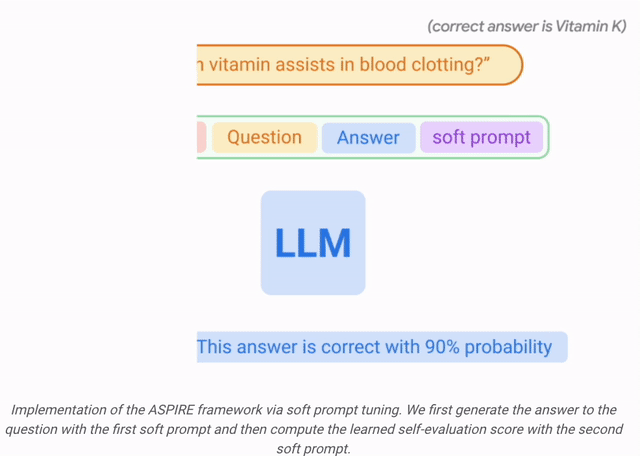Click the blue LLM box

tap(313, 242)
